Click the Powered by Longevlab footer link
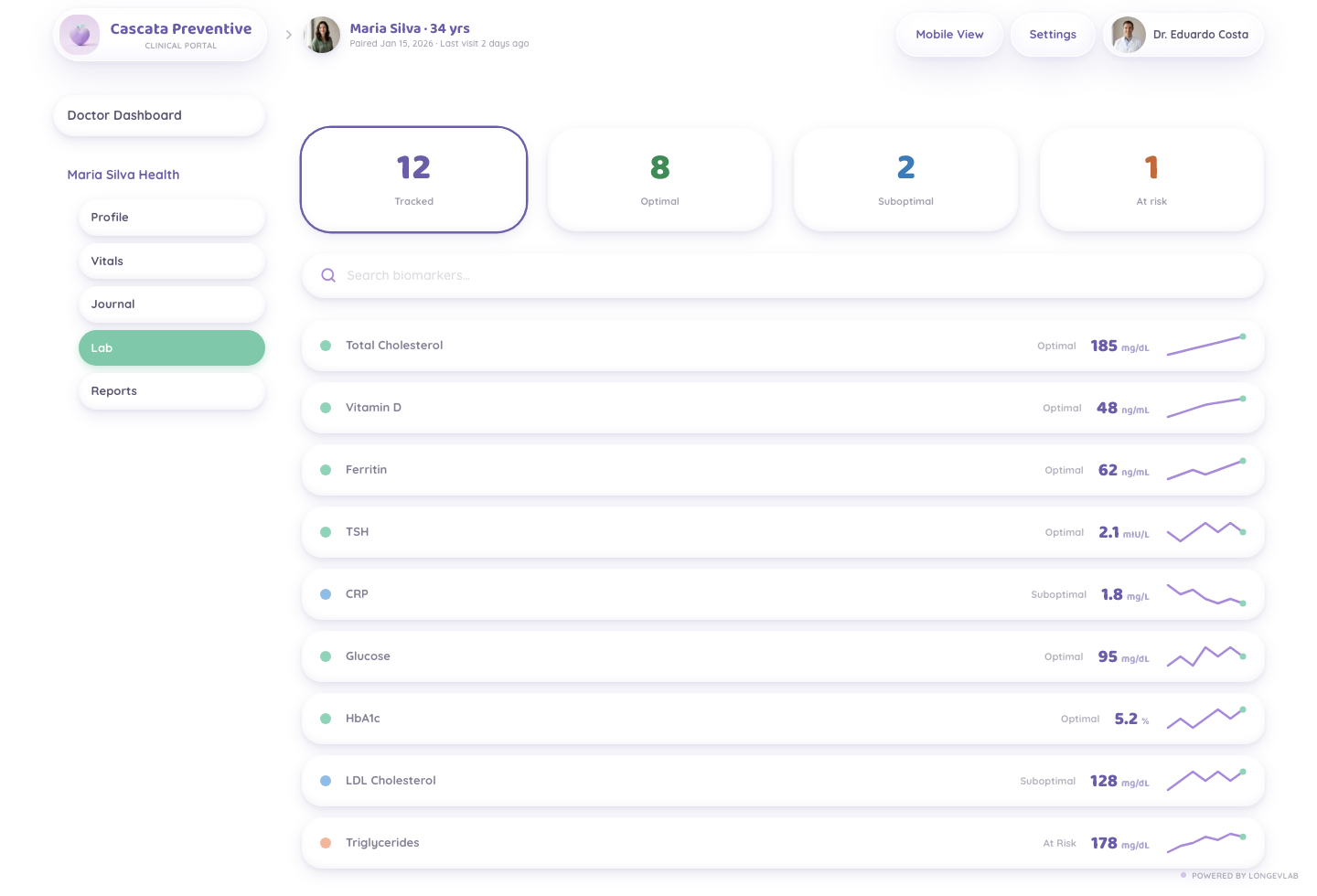The height and width of the screenshot is (896, 1317). pos(1239,876)
